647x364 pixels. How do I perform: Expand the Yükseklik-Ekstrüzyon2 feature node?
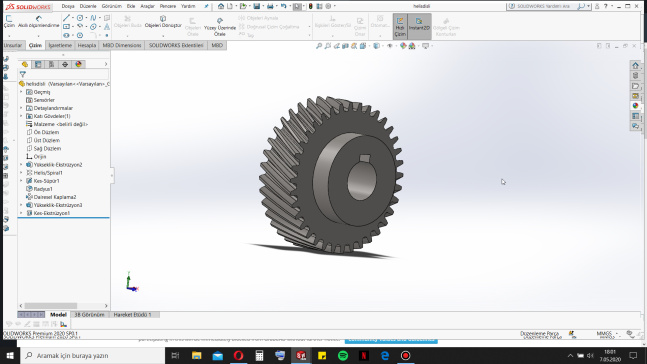21,165
